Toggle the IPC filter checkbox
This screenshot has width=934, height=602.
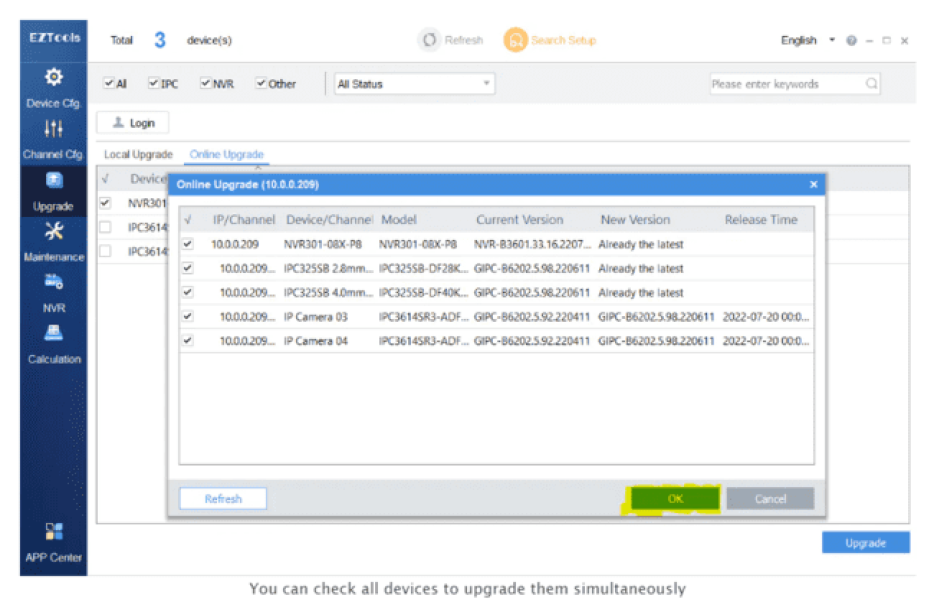[x=154, y=84]
